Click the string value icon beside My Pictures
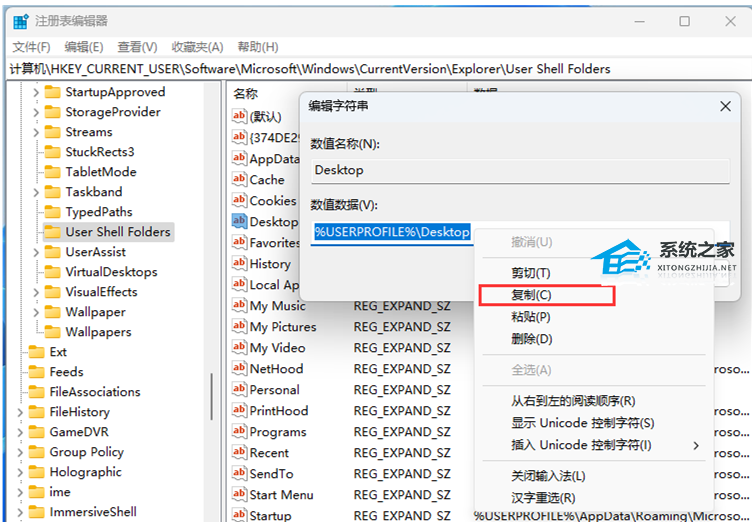 click(239, 326)
